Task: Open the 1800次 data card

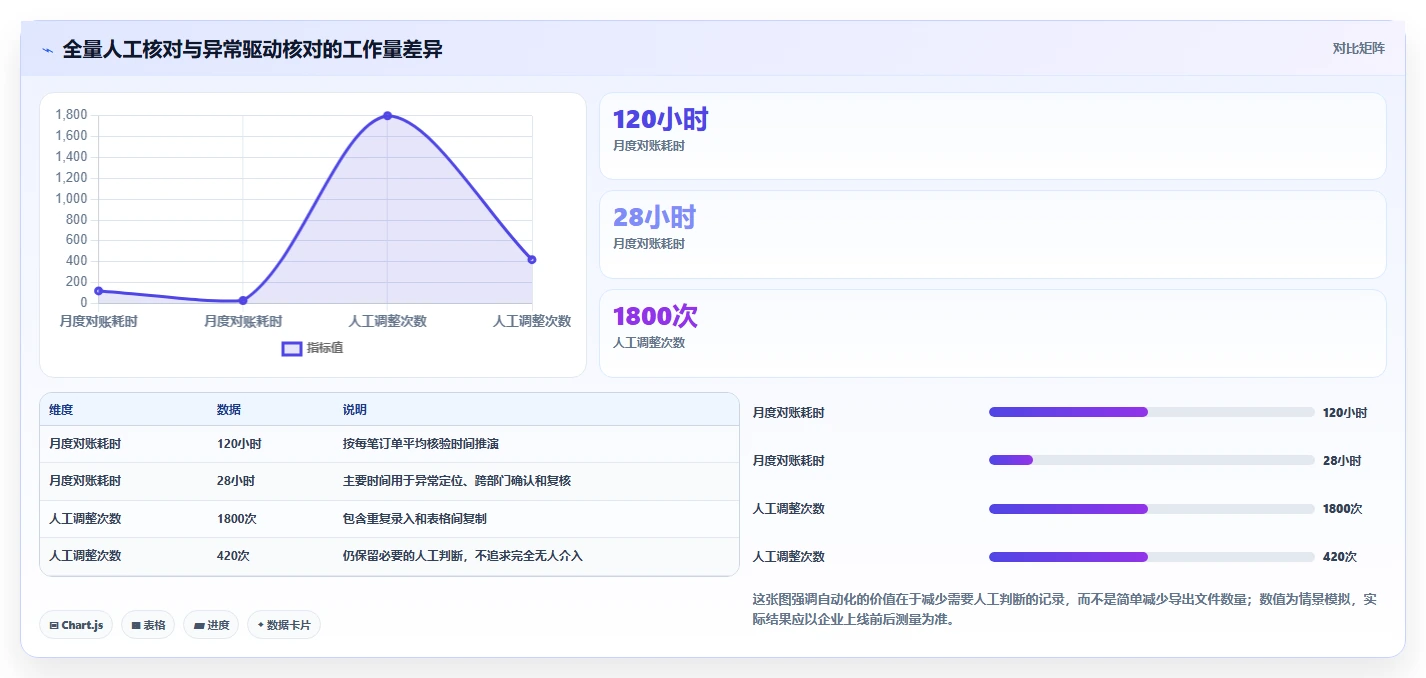Action: click(992, 333)
